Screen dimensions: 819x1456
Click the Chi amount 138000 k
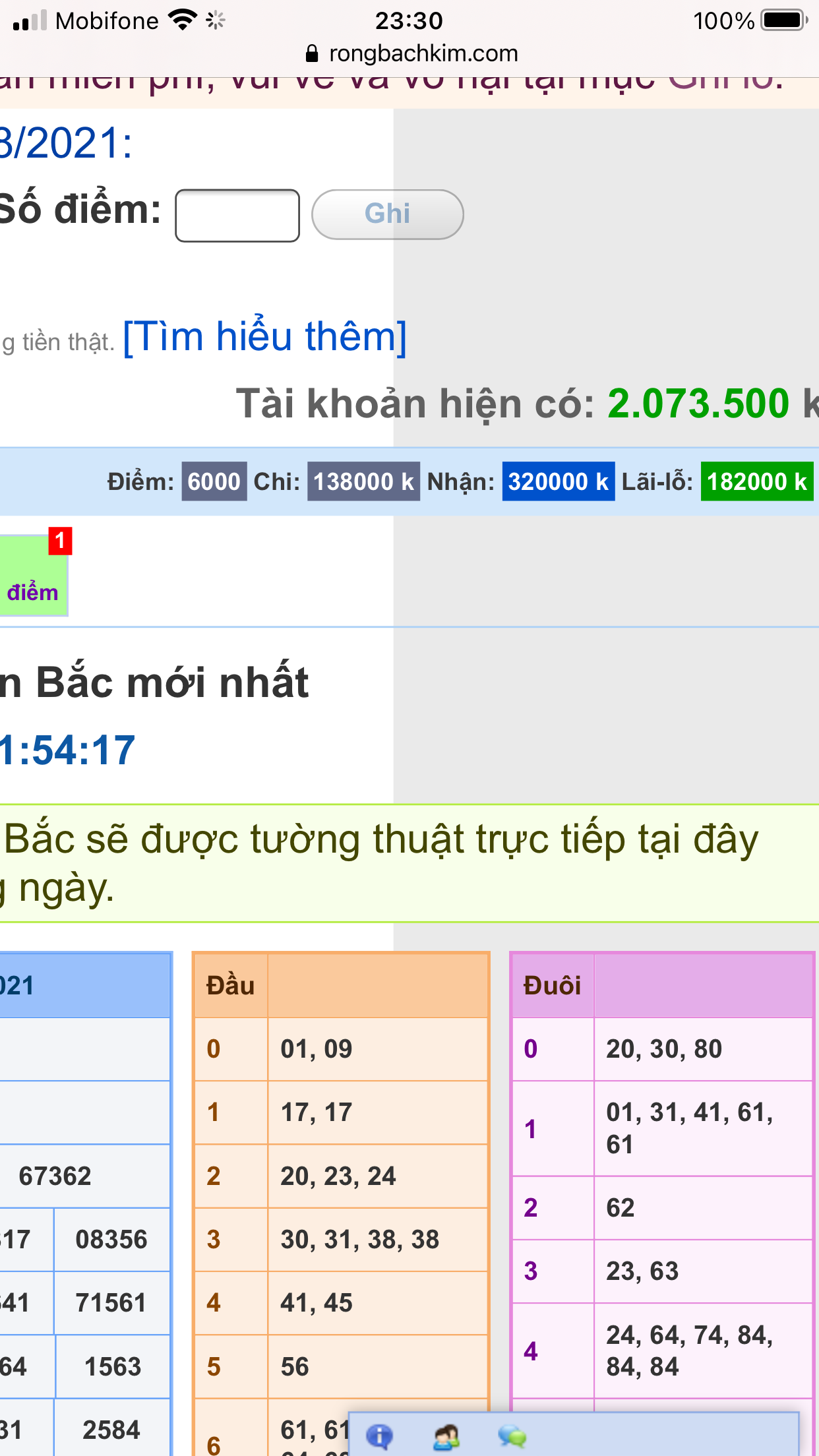363,481
